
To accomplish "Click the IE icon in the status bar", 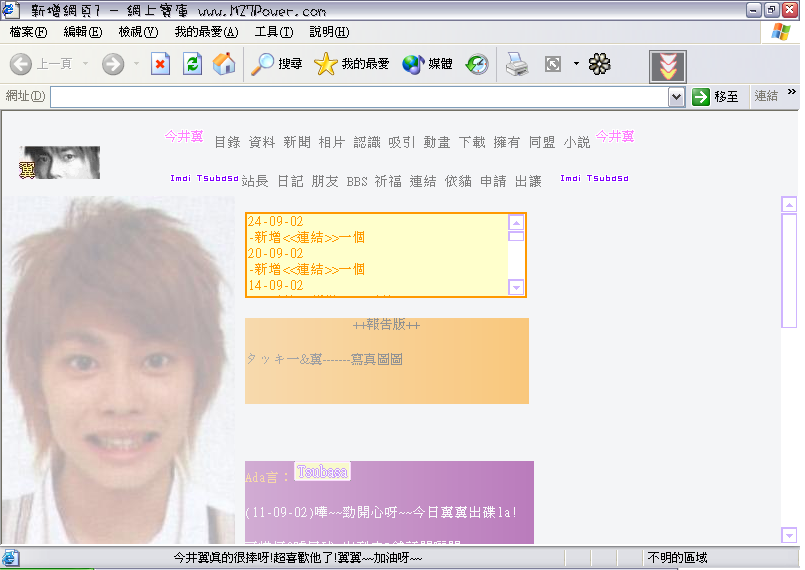I will coord(10,558).
